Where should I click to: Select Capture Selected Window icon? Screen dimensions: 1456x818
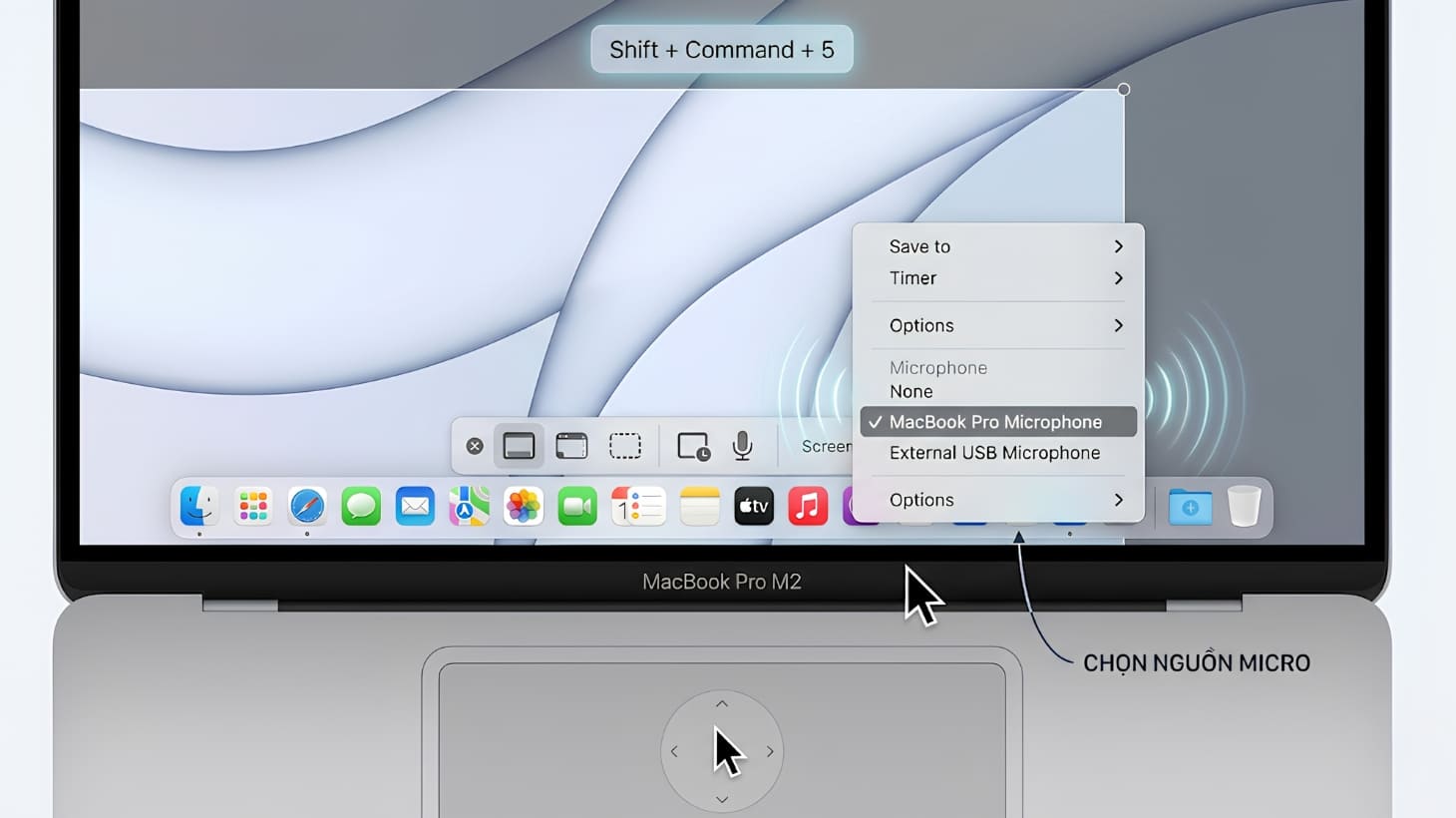571,446
